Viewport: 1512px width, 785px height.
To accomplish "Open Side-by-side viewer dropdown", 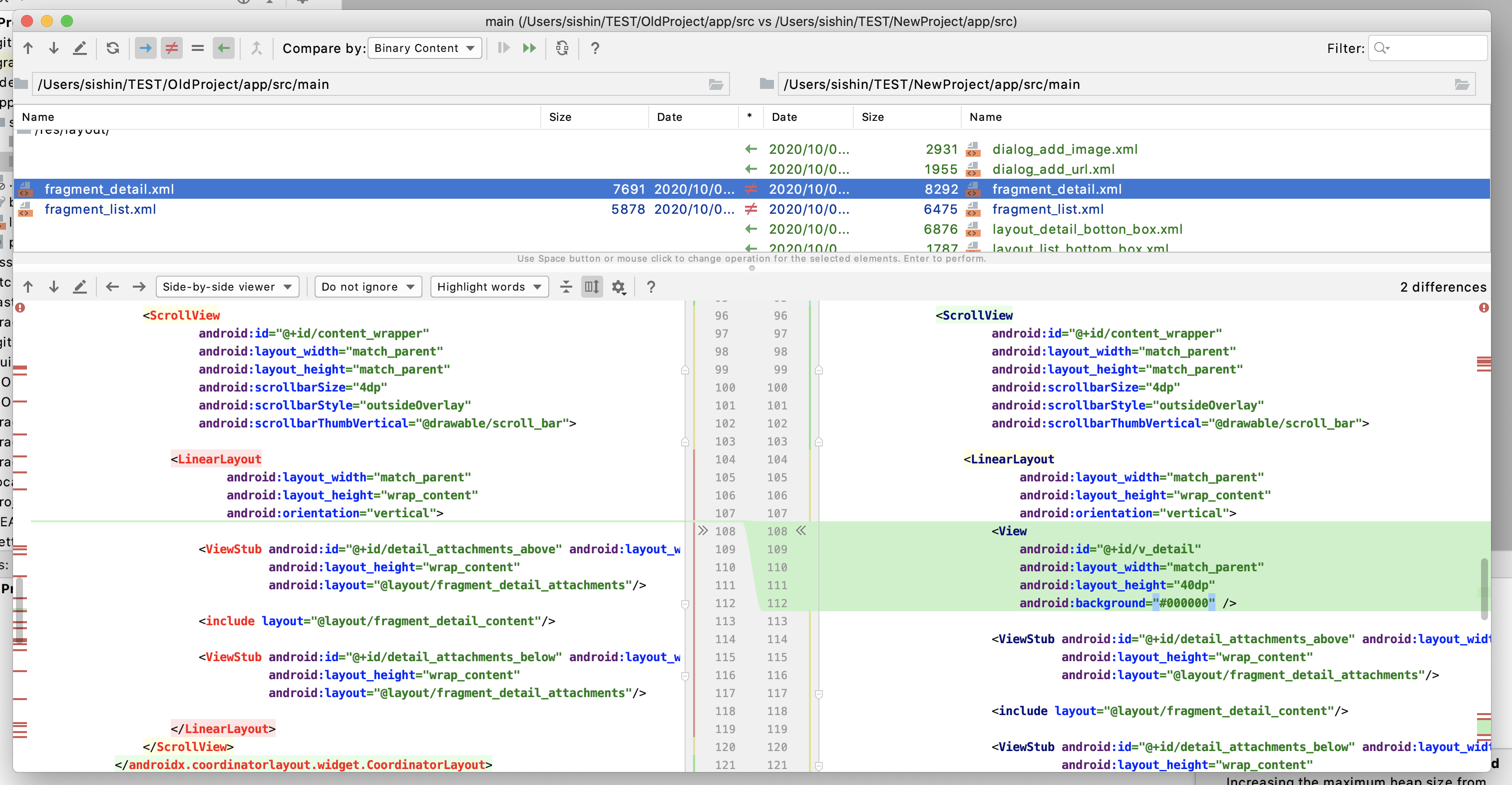I will point(227,287).
